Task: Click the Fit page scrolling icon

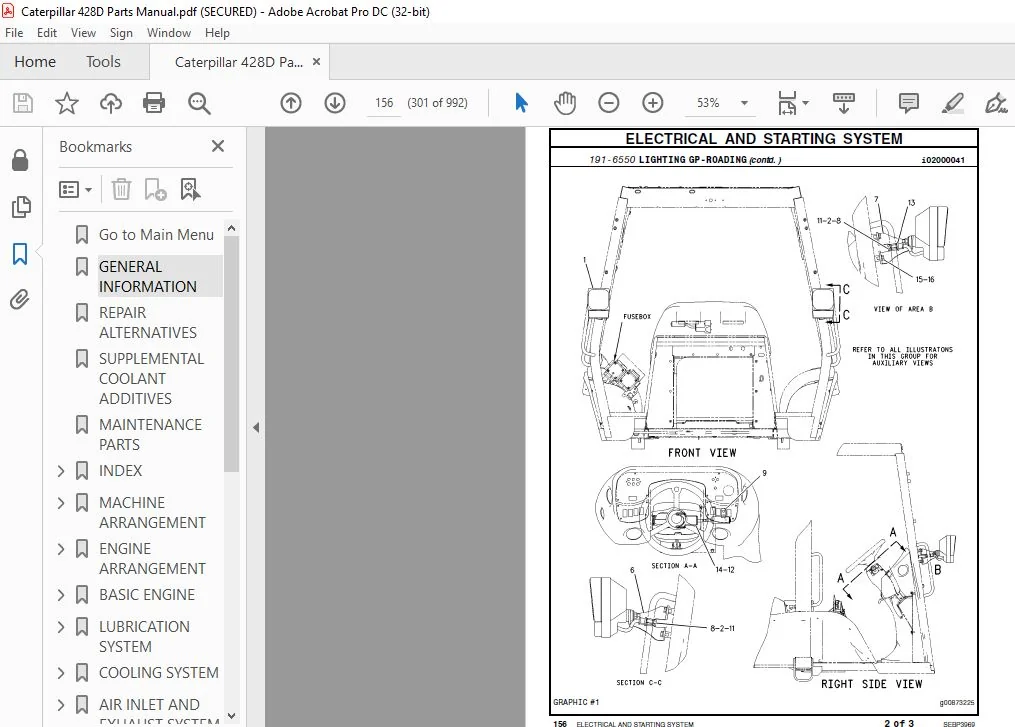Action: point(787,103)
